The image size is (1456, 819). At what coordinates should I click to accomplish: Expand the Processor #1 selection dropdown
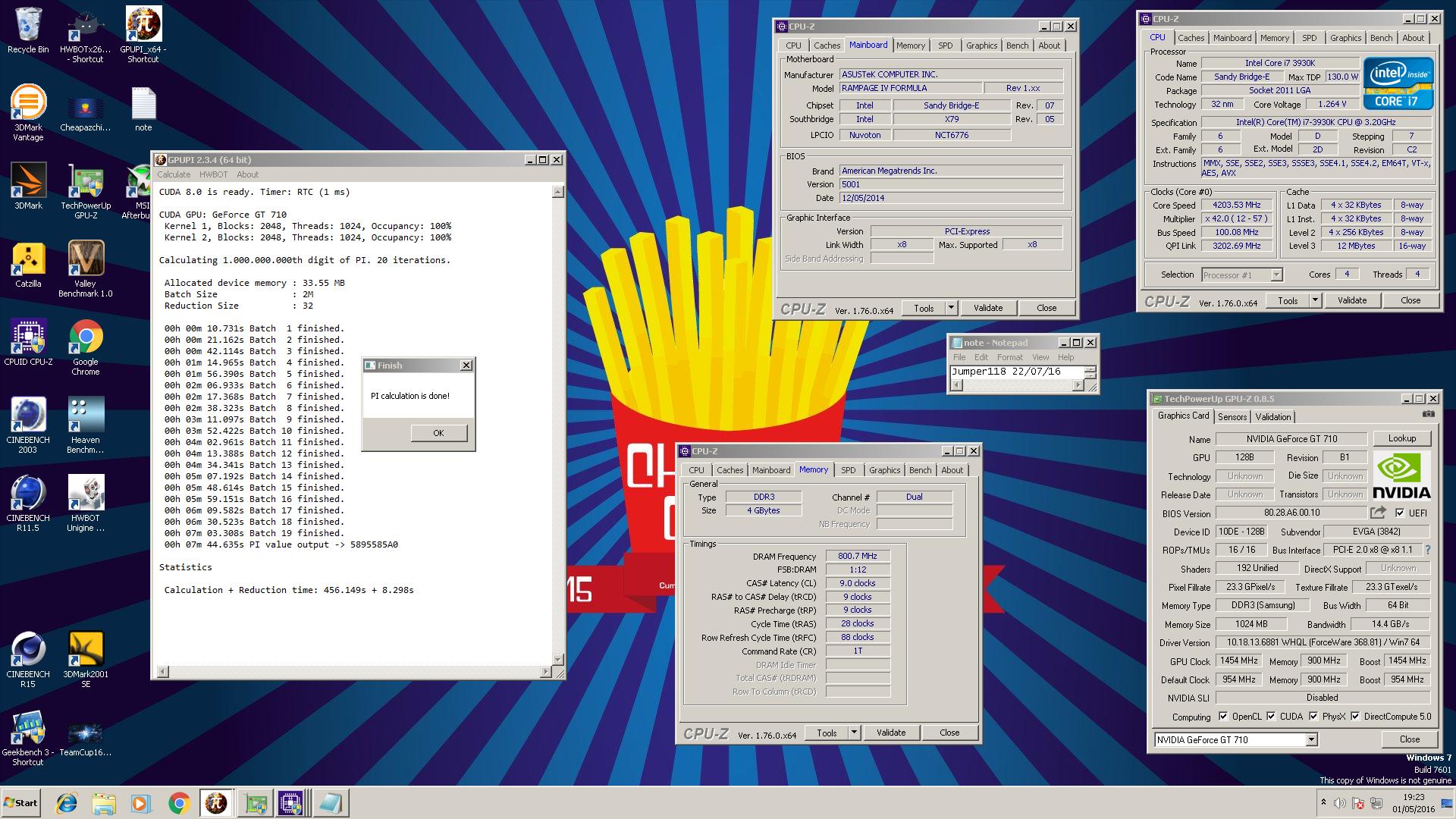tap(1276, 275)
